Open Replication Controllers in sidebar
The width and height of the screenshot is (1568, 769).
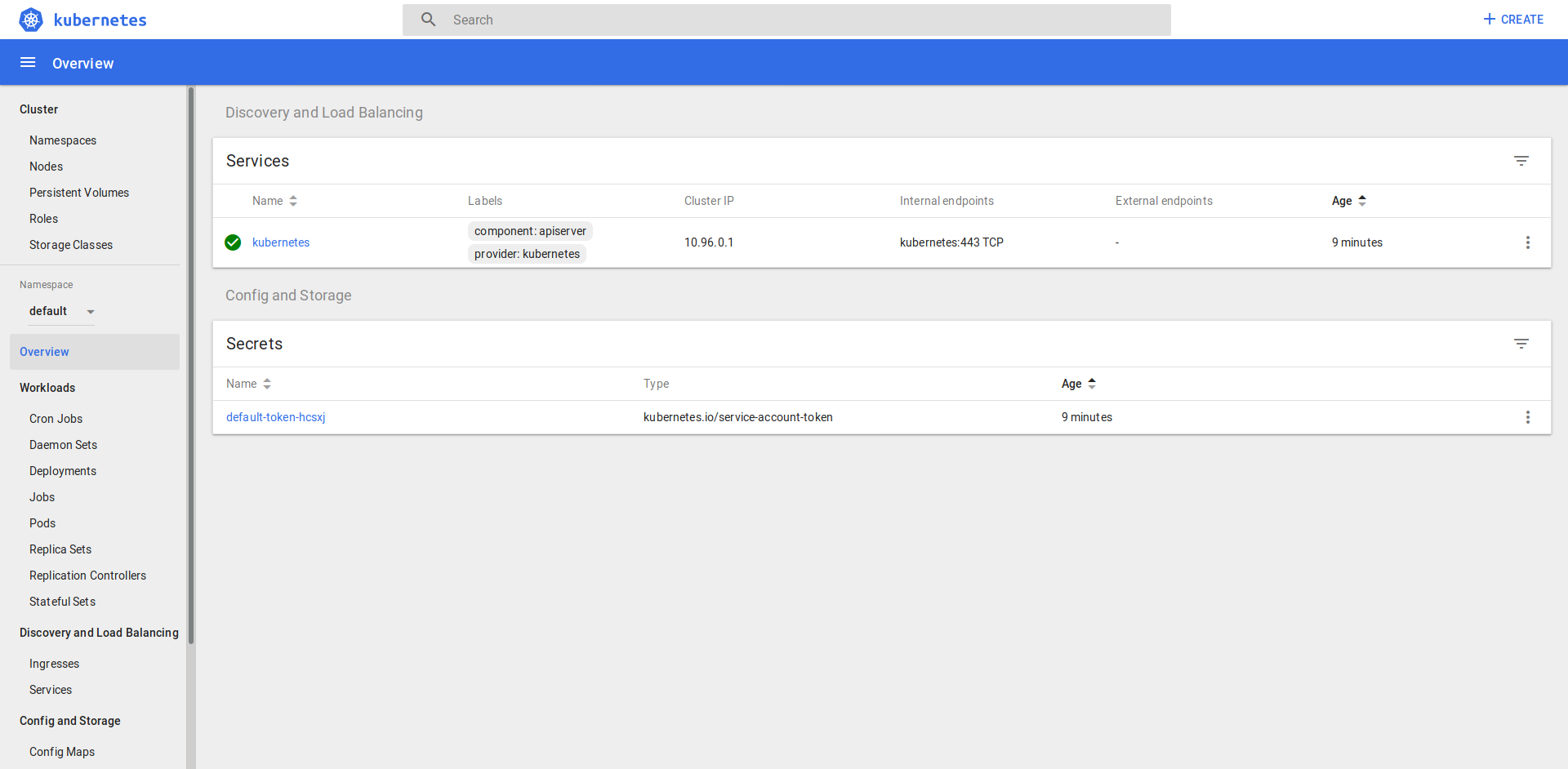click(x=87, y=576)
